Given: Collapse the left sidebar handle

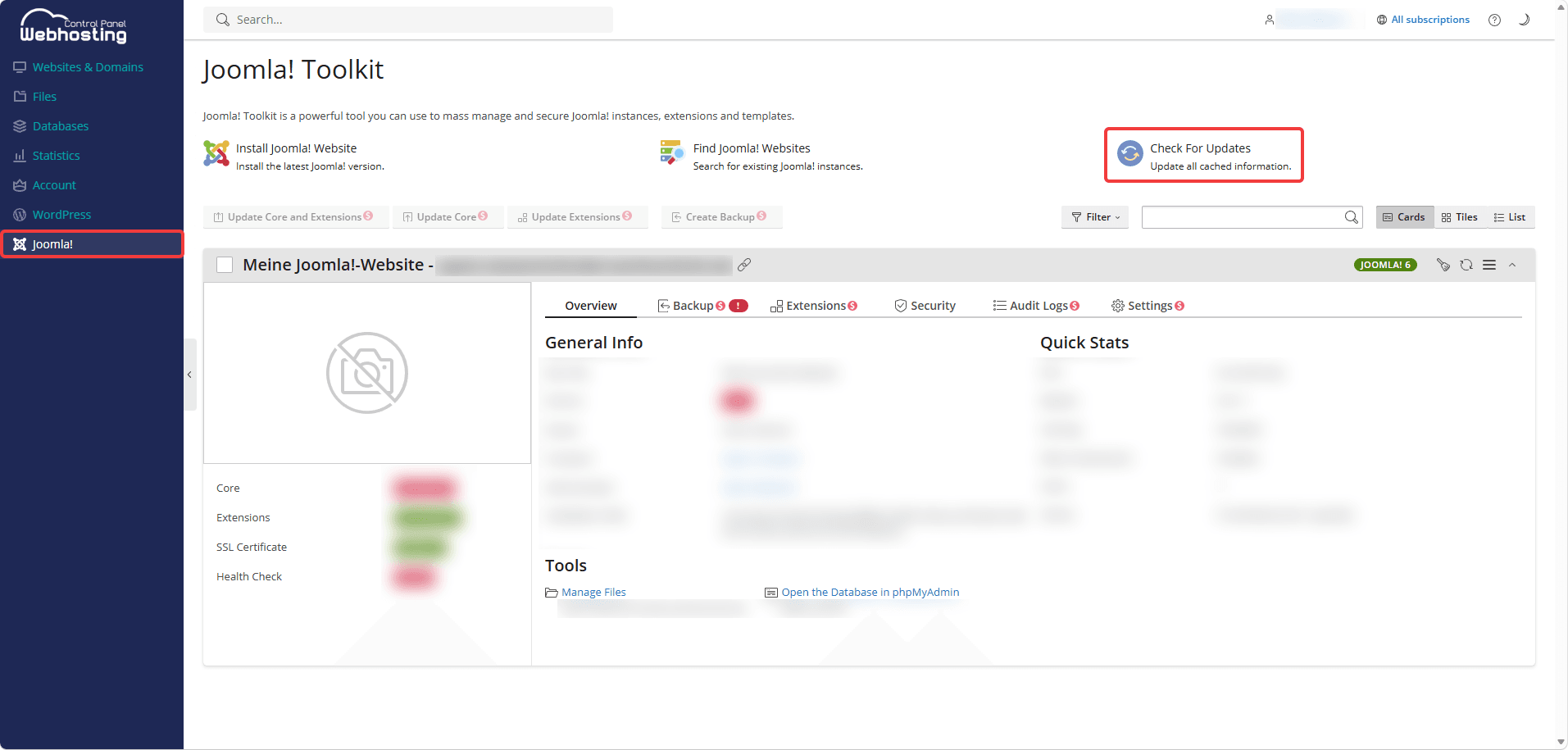Looking at the screenshot, I should coord(189,375).
